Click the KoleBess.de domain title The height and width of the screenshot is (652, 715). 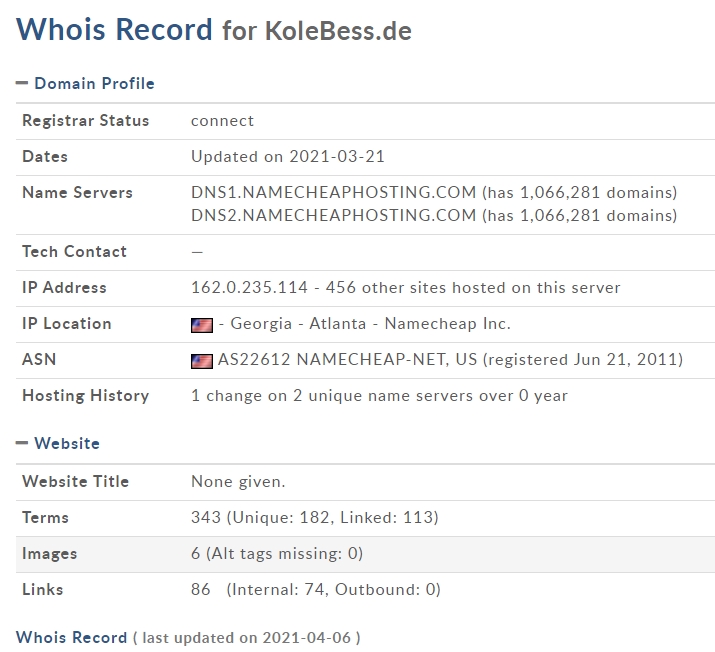[338, 31]
